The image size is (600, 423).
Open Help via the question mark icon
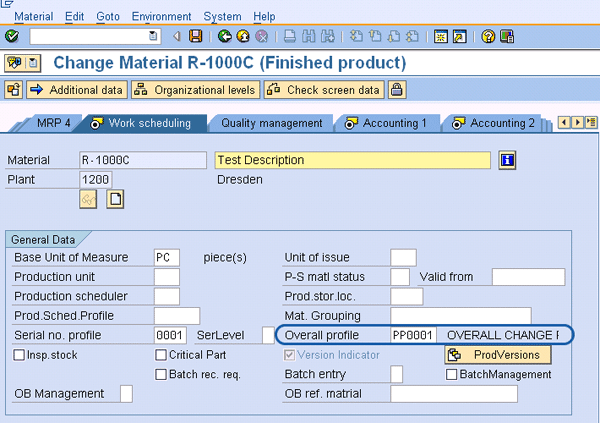pos(489,36)
